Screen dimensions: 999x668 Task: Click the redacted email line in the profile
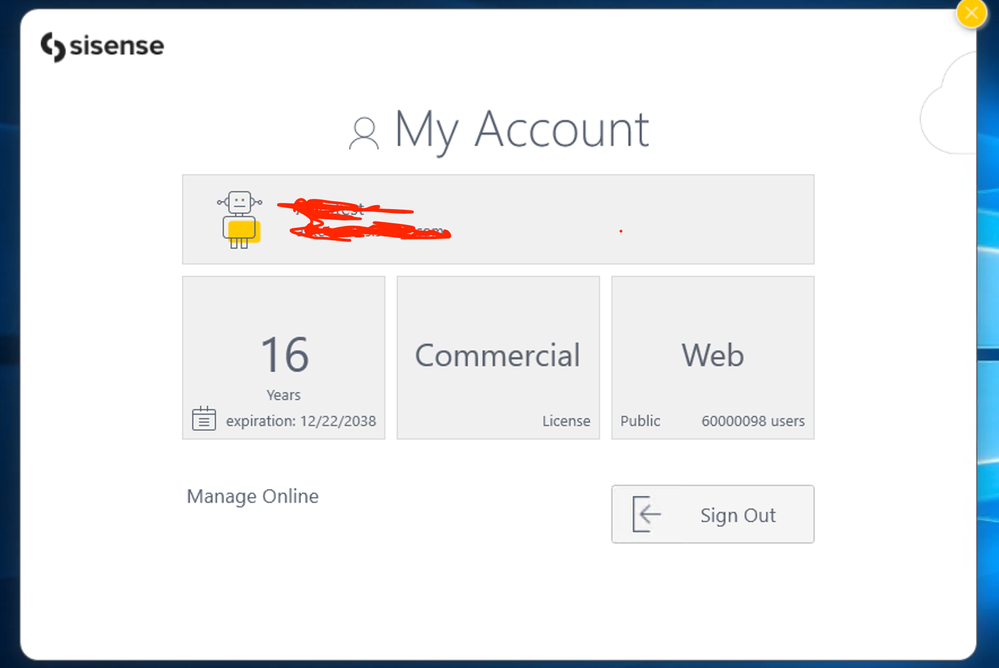[370, 232]
